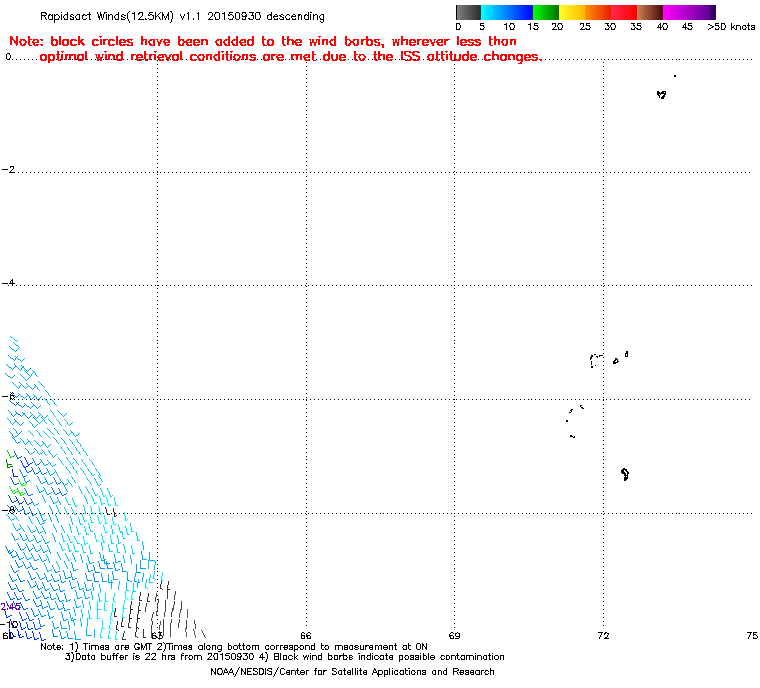The image size is (760, 688).
Task: Click the longitude label '72'
Action: (603, 635)
